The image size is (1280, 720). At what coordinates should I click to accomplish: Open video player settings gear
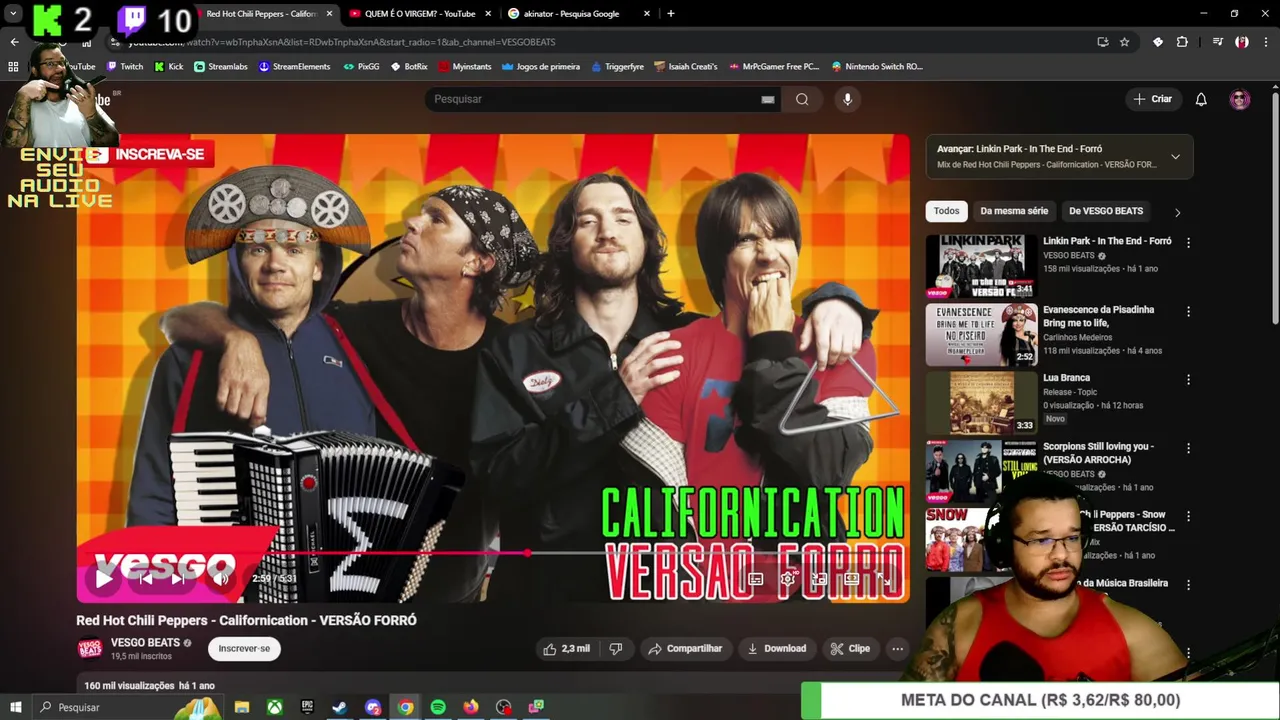(x=788, y=578)
